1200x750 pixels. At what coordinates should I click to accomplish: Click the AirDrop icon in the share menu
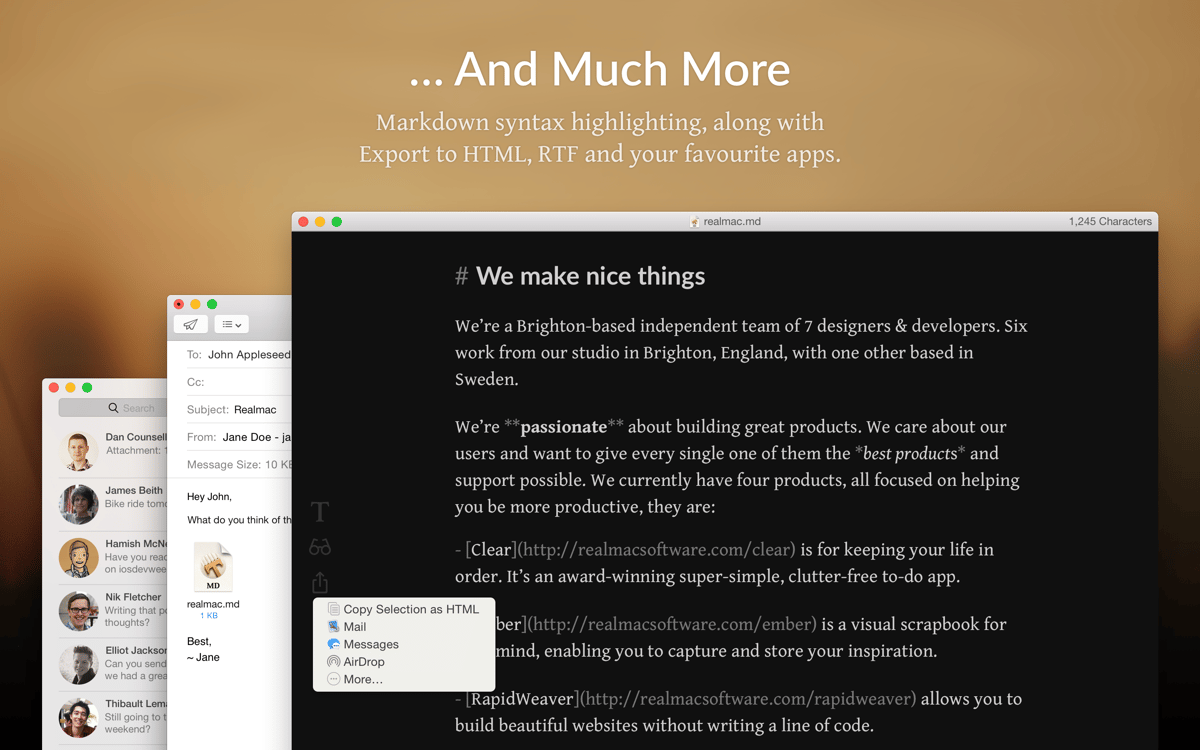click(x=334, y=661)
